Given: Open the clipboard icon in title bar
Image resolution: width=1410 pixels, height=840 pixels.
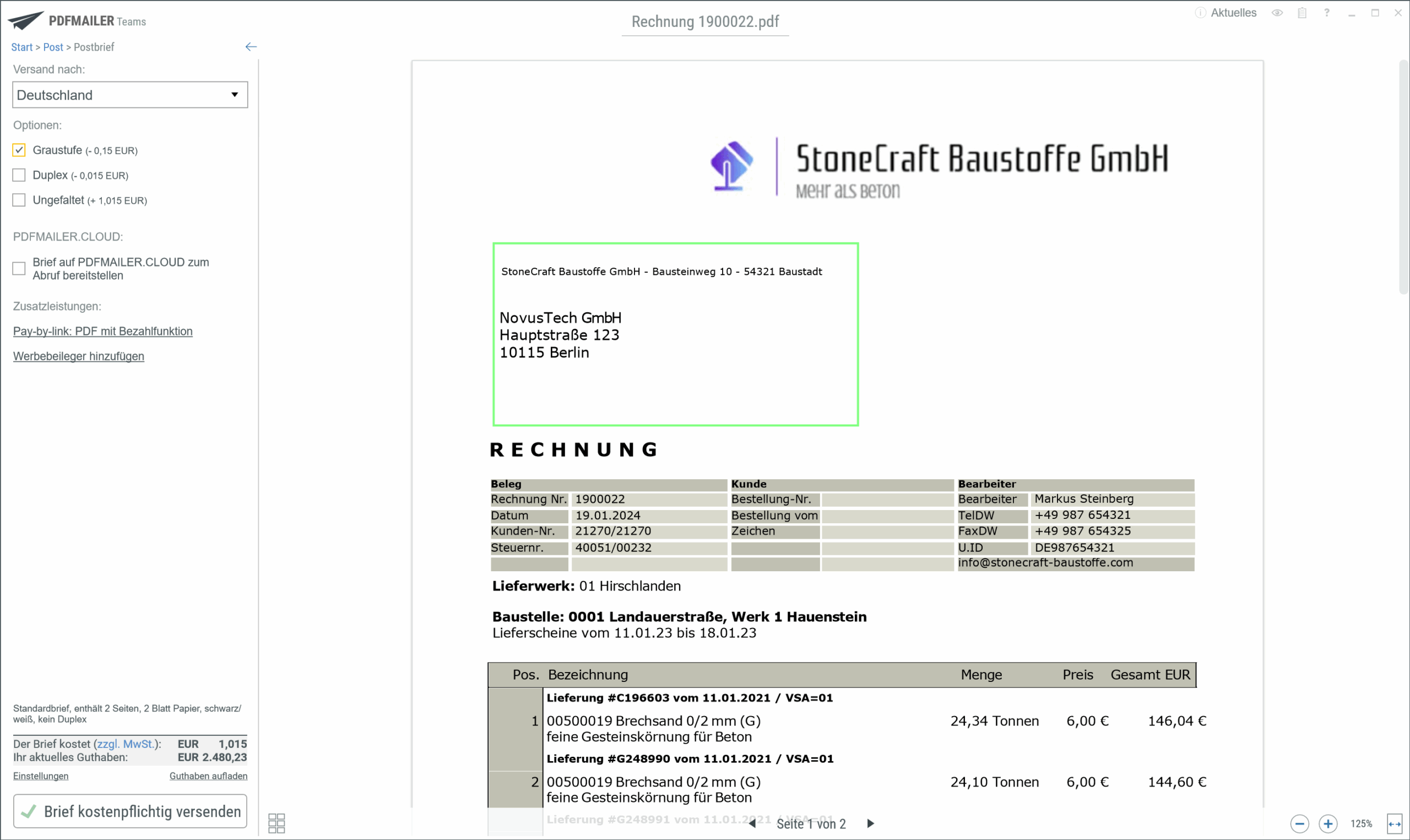Looking at the screenshot, I should [x=1302, y=13].
